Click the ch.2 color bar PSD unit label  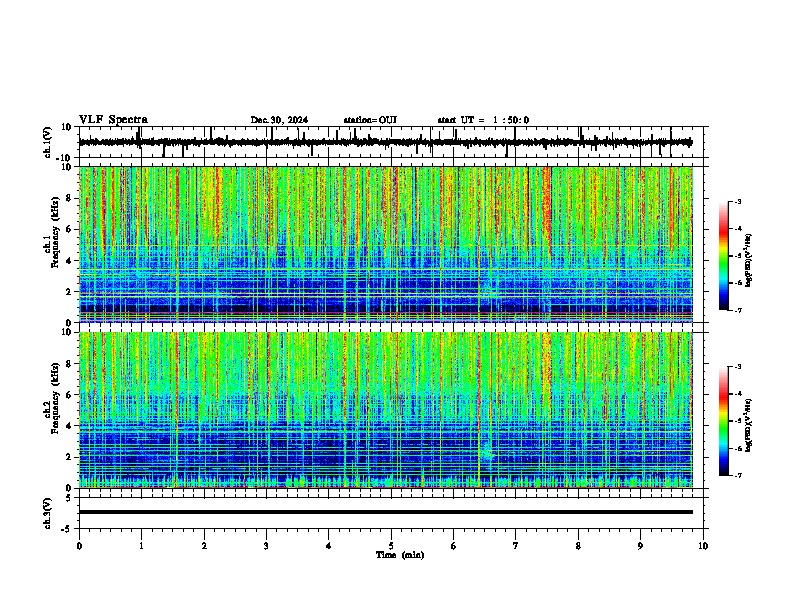(748, 425)
